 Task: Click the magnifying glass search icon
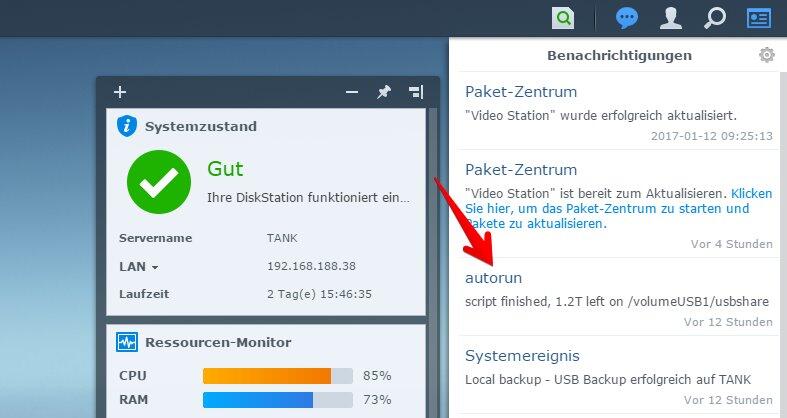click(x=715, y=18)
